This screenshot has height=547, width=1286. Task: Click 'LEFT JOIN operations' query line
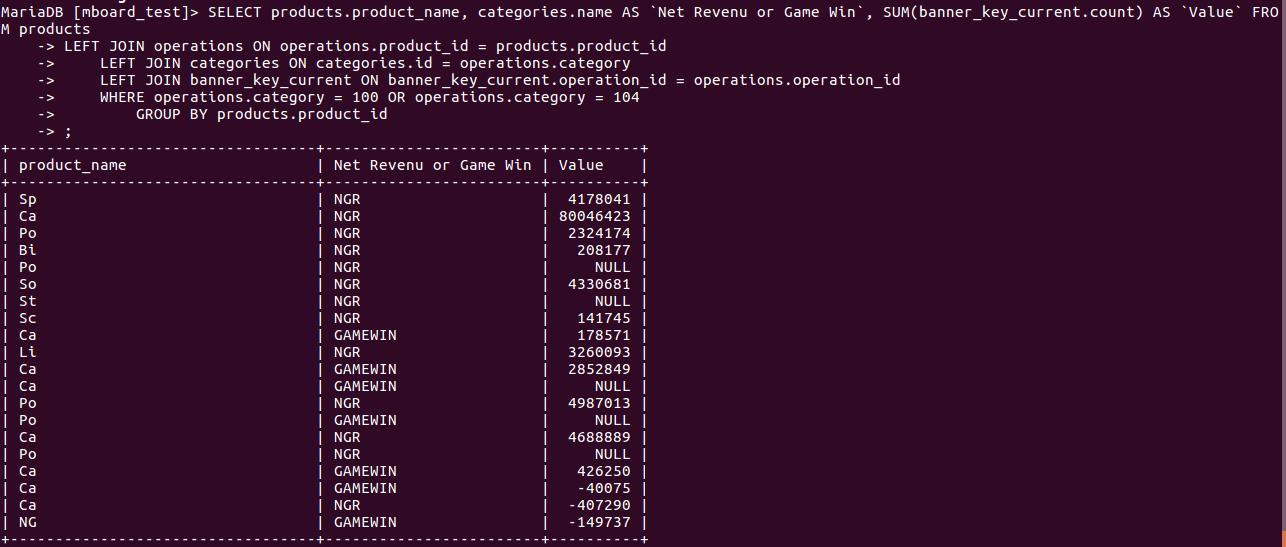tap(365, 46)
